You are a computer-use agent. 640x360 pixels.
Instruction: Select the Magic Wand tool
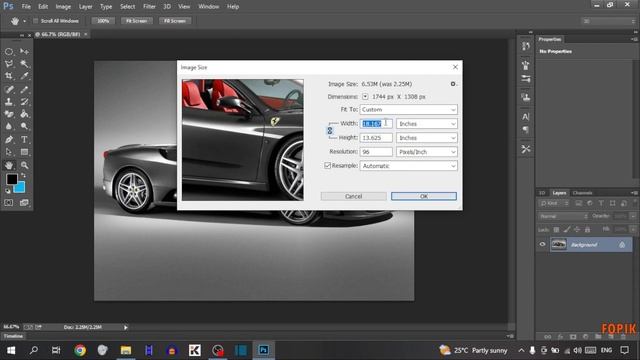tap(24, 64)
